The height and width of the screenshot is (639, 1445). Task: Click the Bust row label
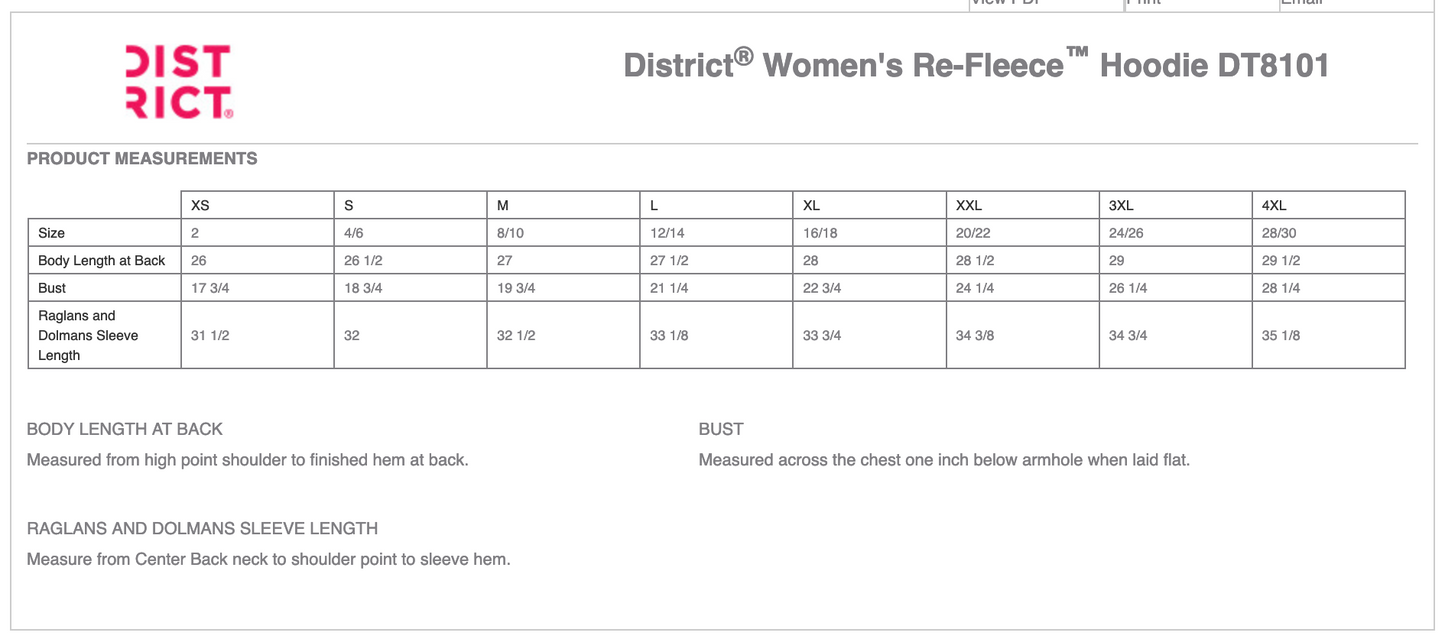pyautogui.click(x=51, y=288)
